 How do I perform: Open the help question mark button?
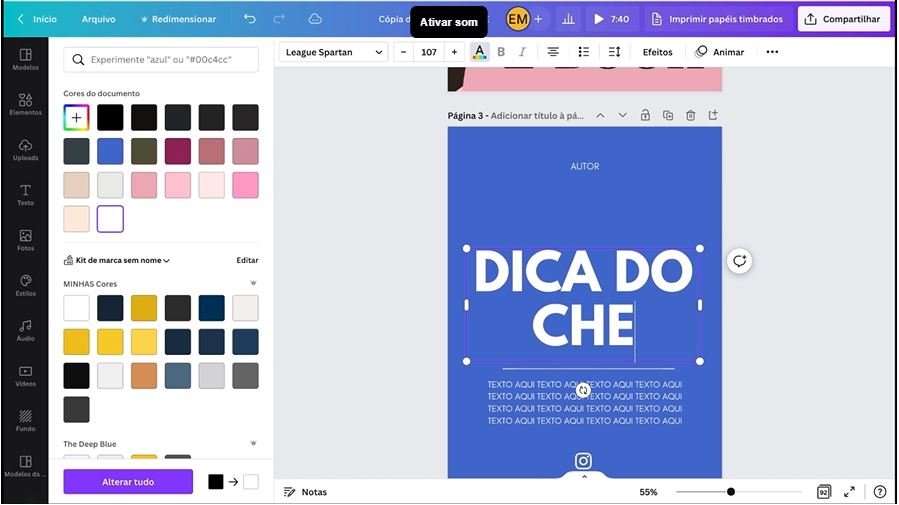pyautogui.click(x=880, y=492)
